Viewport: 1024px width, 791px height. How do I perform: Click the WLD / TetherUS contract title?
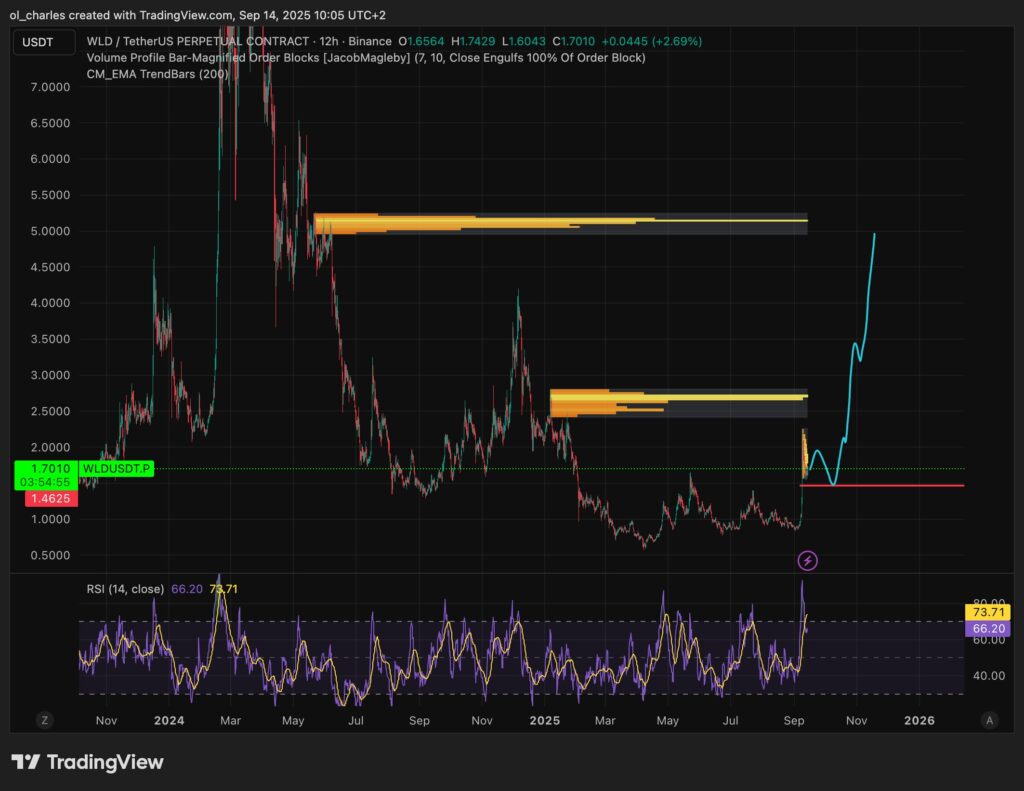195,41
